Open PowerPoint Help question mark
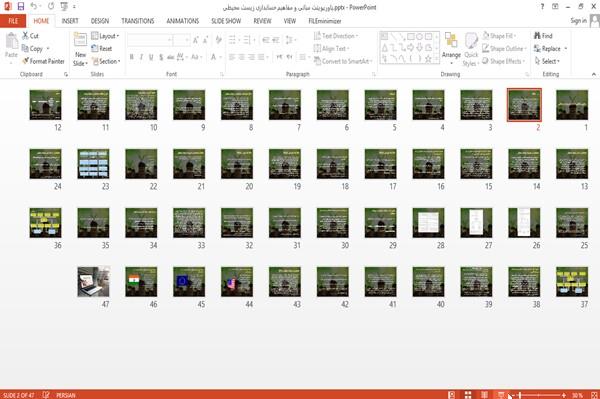600x399 pixels. click(x=542, y=7)
